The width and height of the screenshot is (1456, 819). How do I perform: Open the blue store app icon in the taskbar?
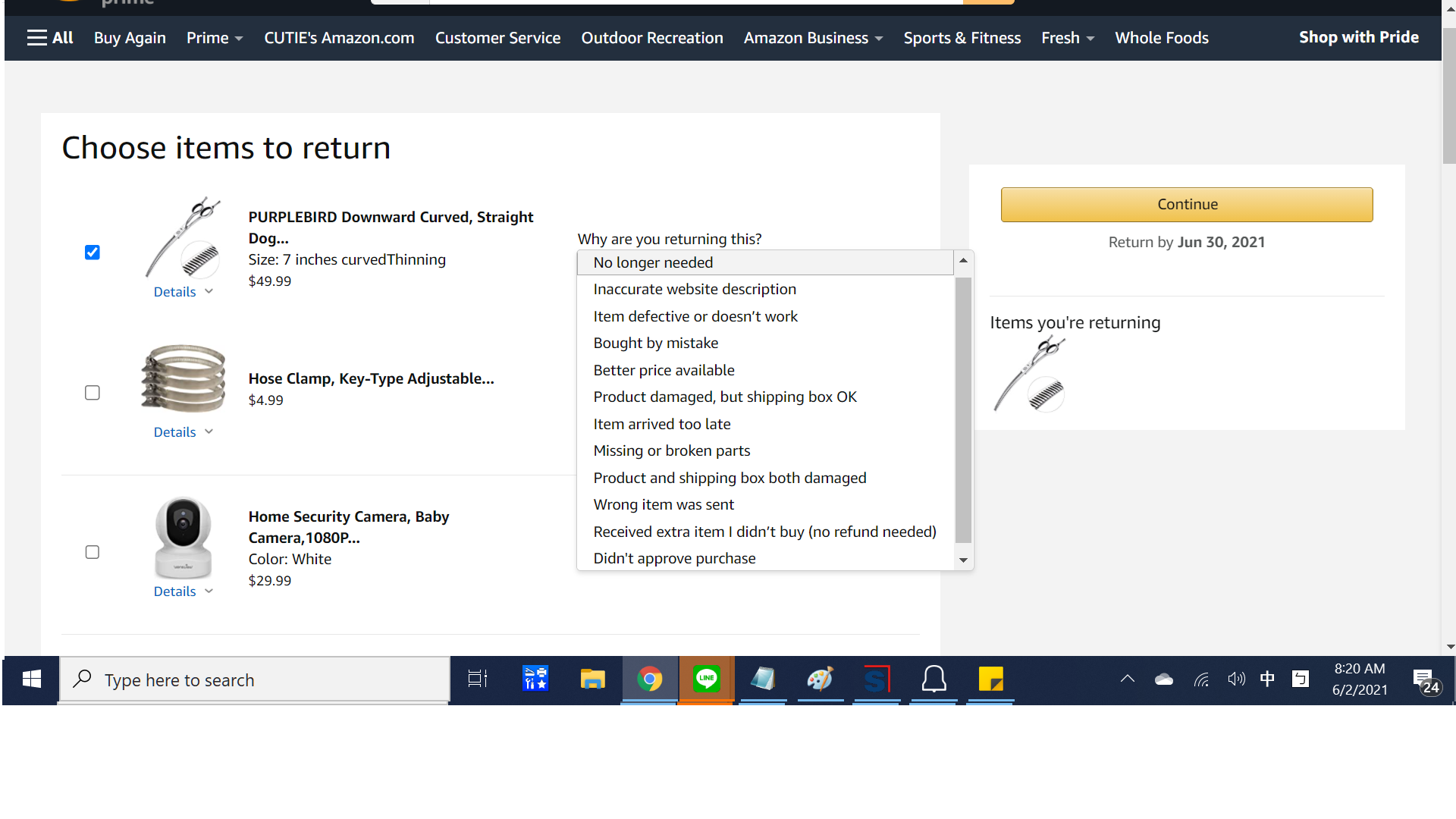535,679
